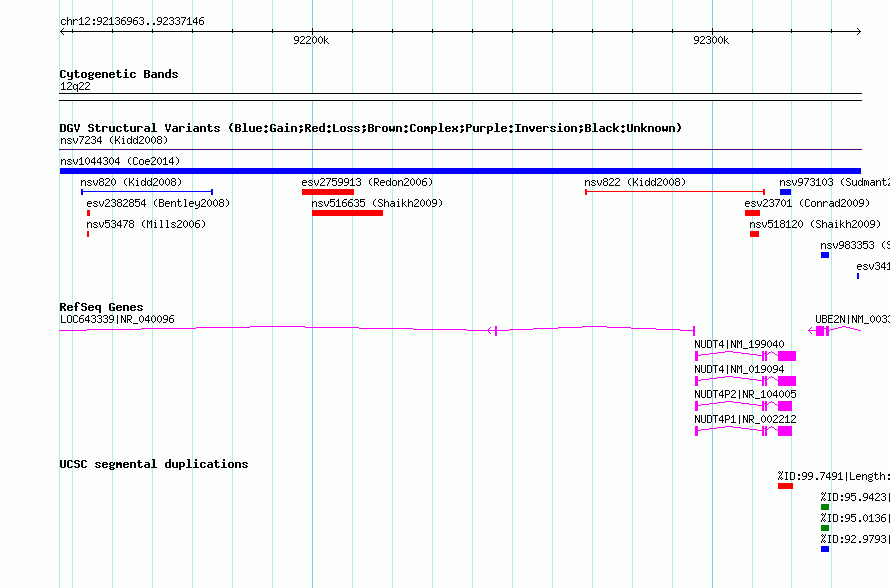Select the nsv518120 (Shaikh2009) label
The image size is (890, 588).
[815, 224]
